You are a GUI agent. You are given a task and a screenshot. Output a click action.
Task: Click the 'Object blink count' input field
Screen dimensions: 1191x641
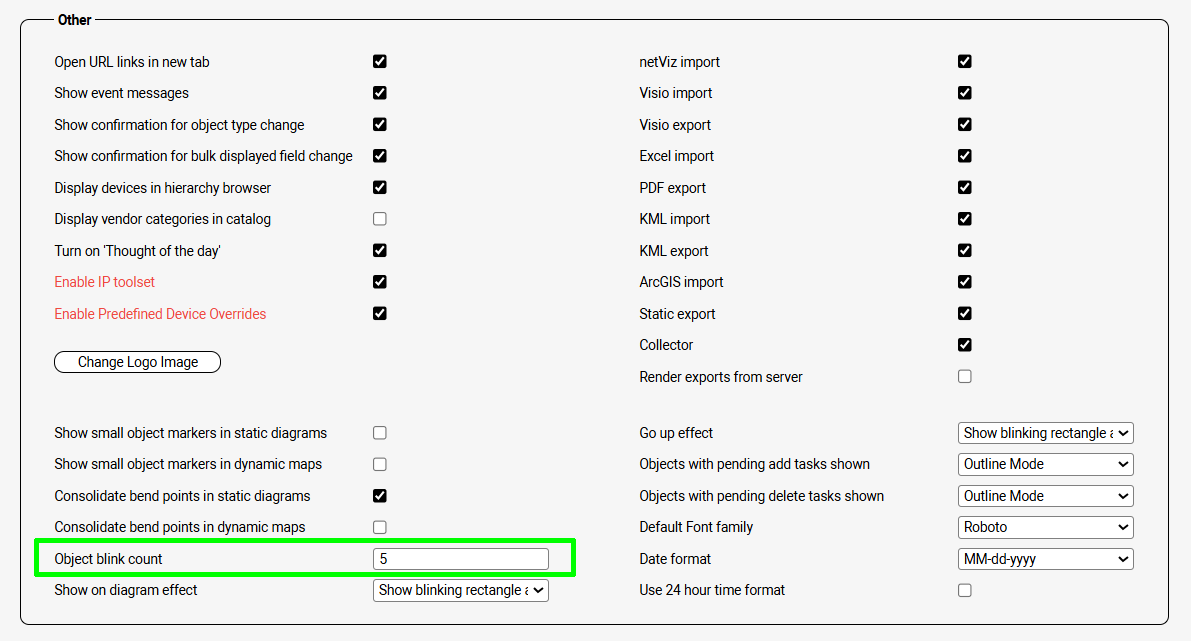click(461, 559)
